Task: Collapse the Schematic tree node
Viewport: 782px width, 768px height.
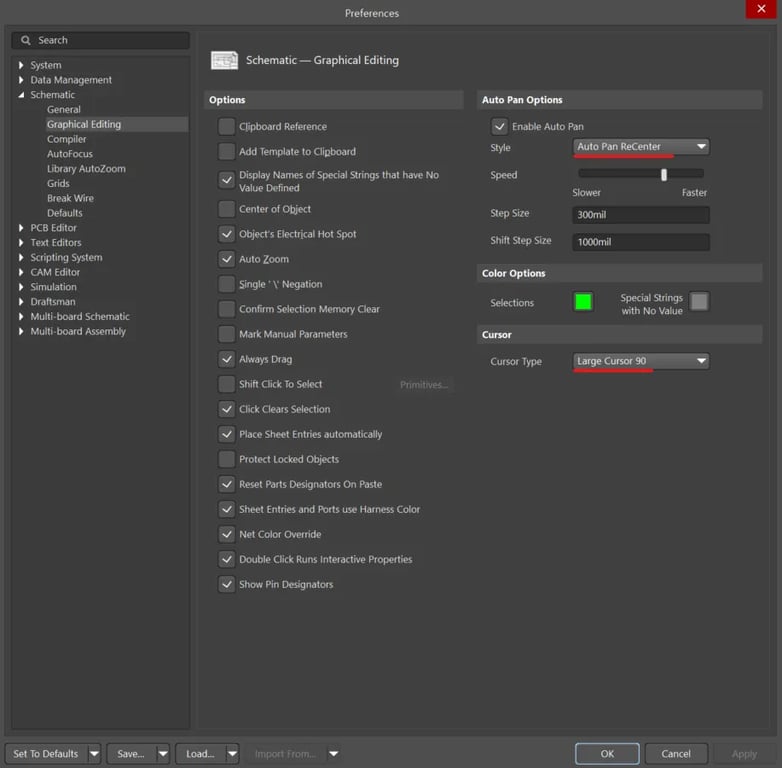Action: 21,95
